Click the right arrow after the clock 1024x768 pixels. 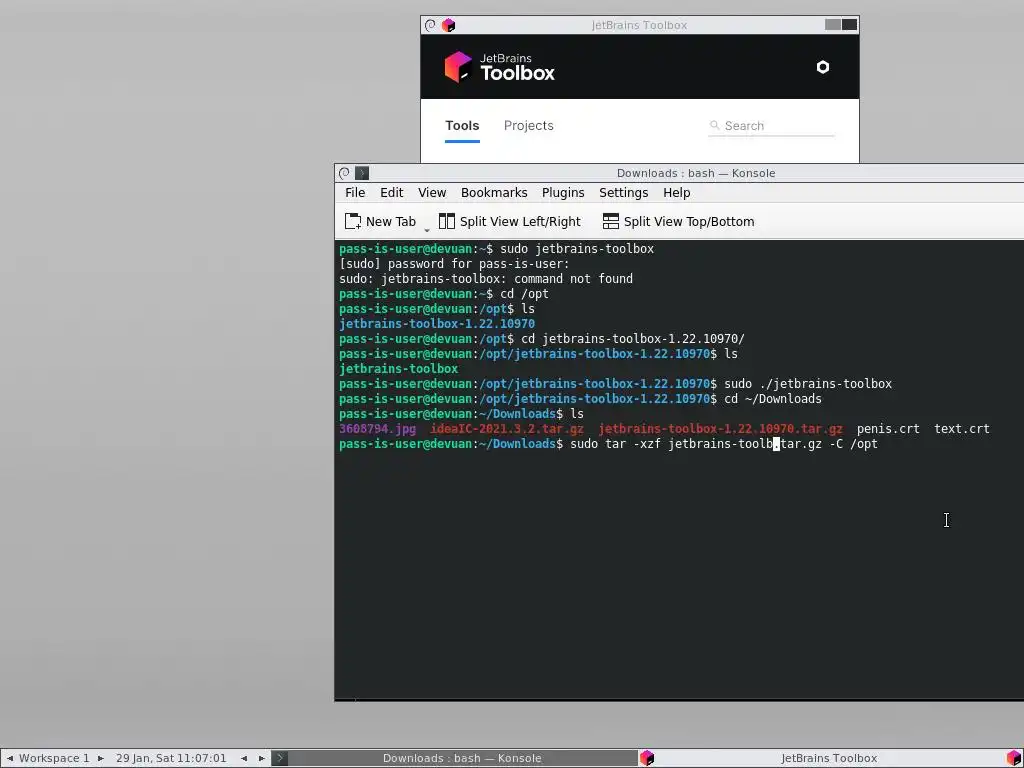point(262,758)
